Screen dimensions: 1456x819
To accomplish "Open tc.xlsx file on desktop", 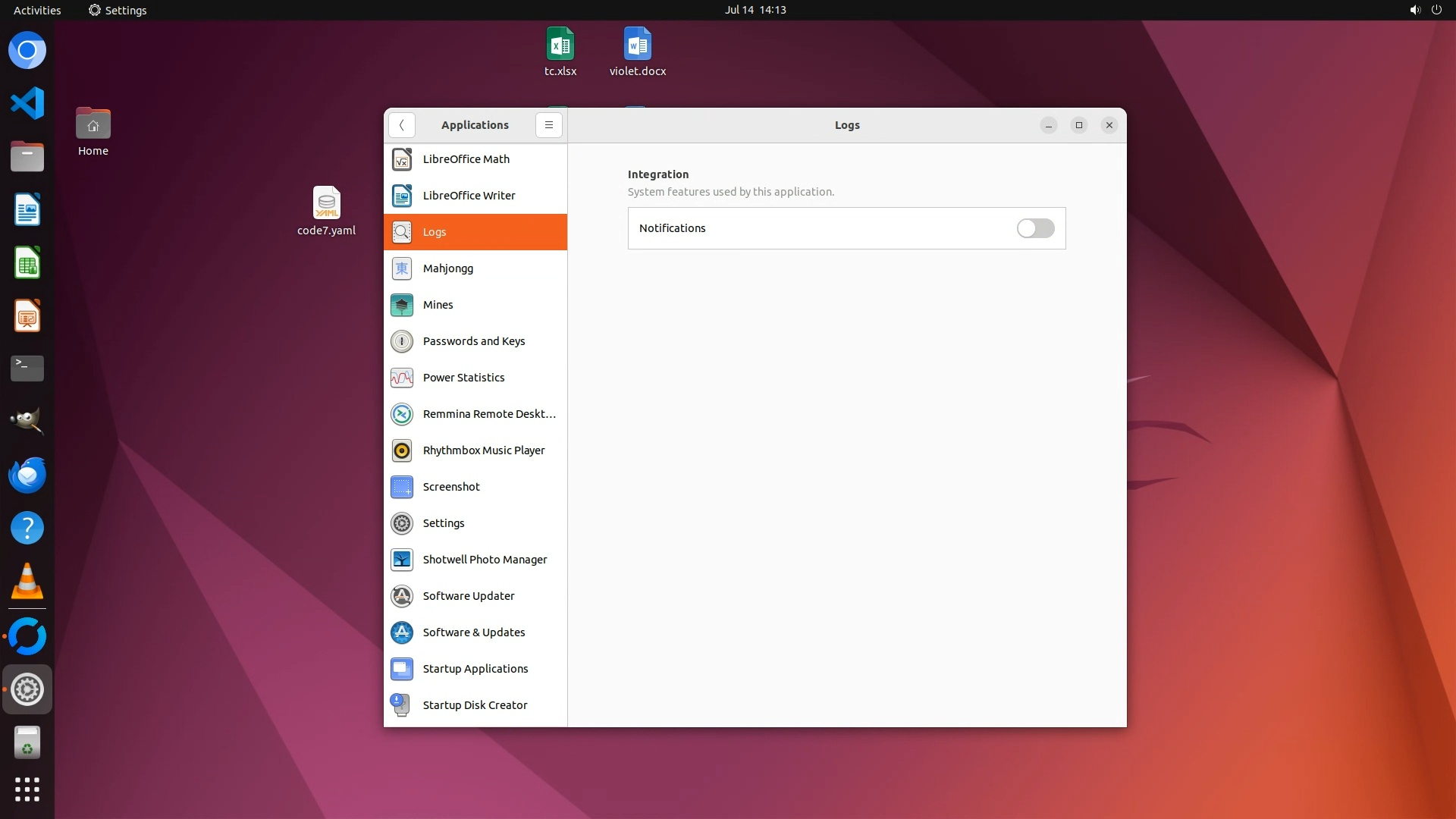I will click(560, 52).
